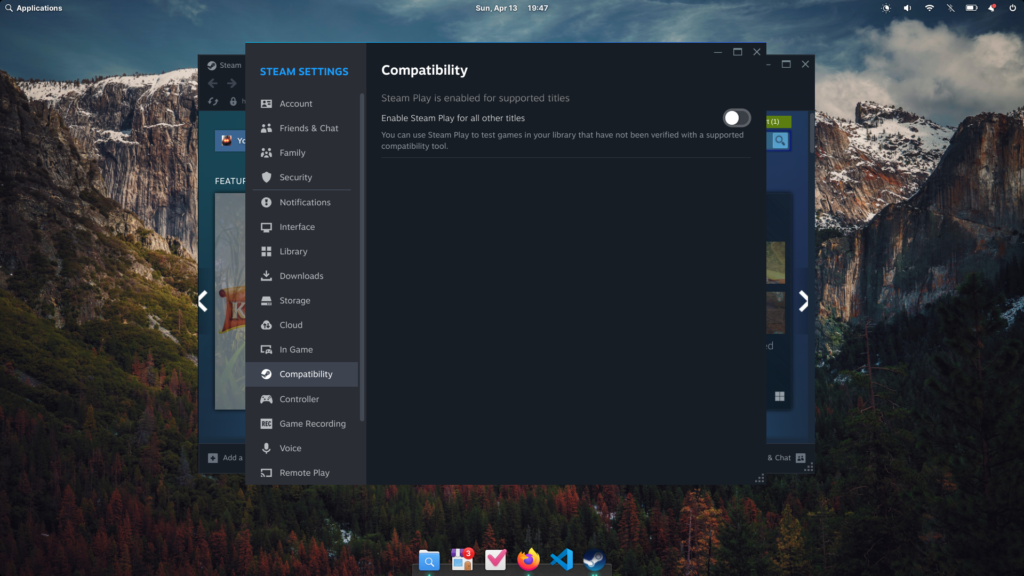Show the Notifications settings
Viewport: 1024px width, 576px height.
pos(302,202)
